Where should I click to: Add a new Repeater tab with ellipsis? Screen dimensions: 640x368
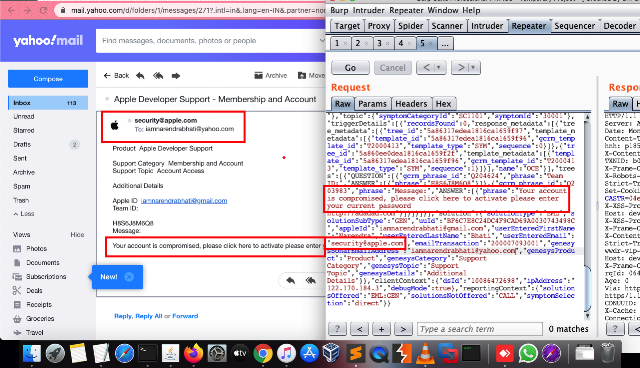pyautogui.click(x=445, y=43)
